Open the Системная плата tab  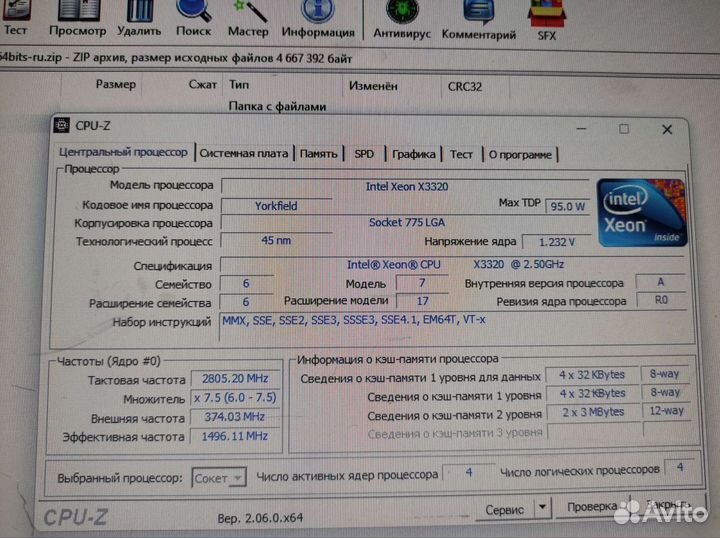pyautogui.click(x=244, y=153)
